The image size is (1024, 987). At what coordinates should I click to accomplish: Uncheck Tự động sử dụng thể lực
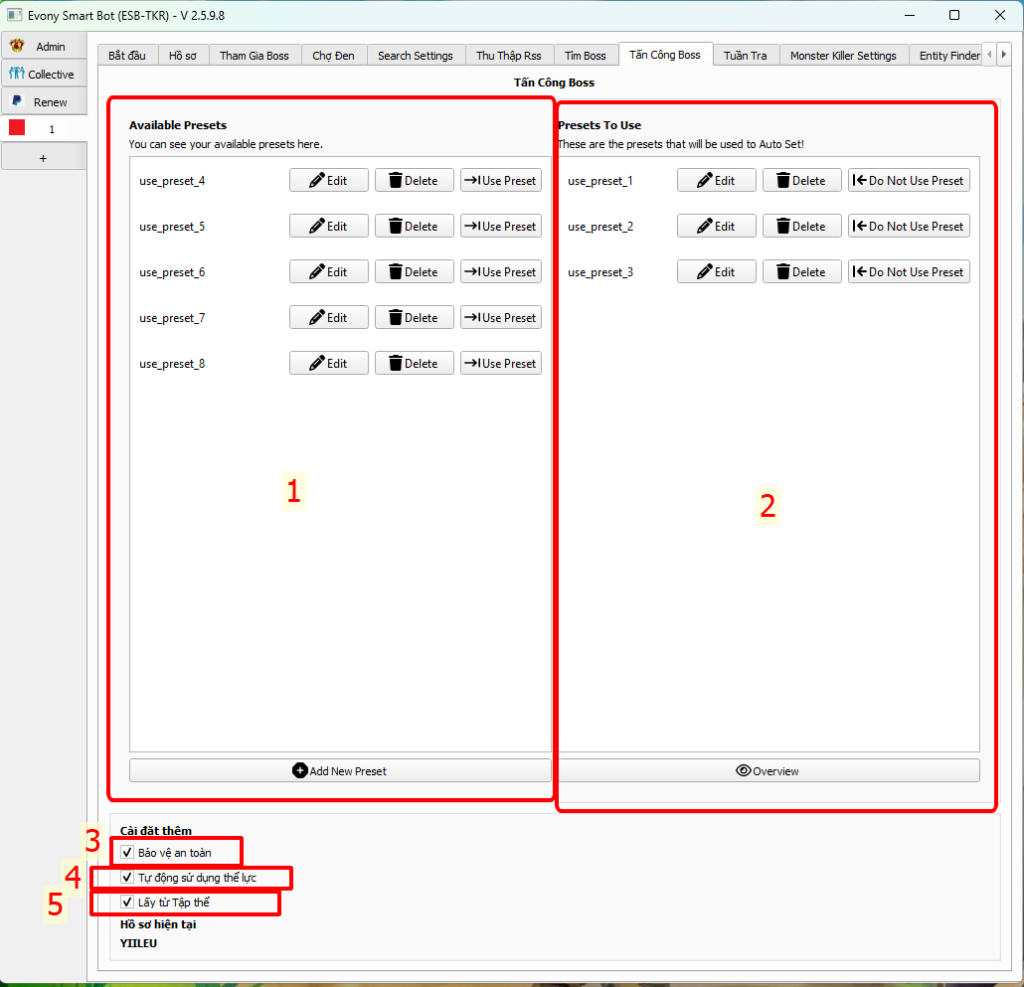127,877
